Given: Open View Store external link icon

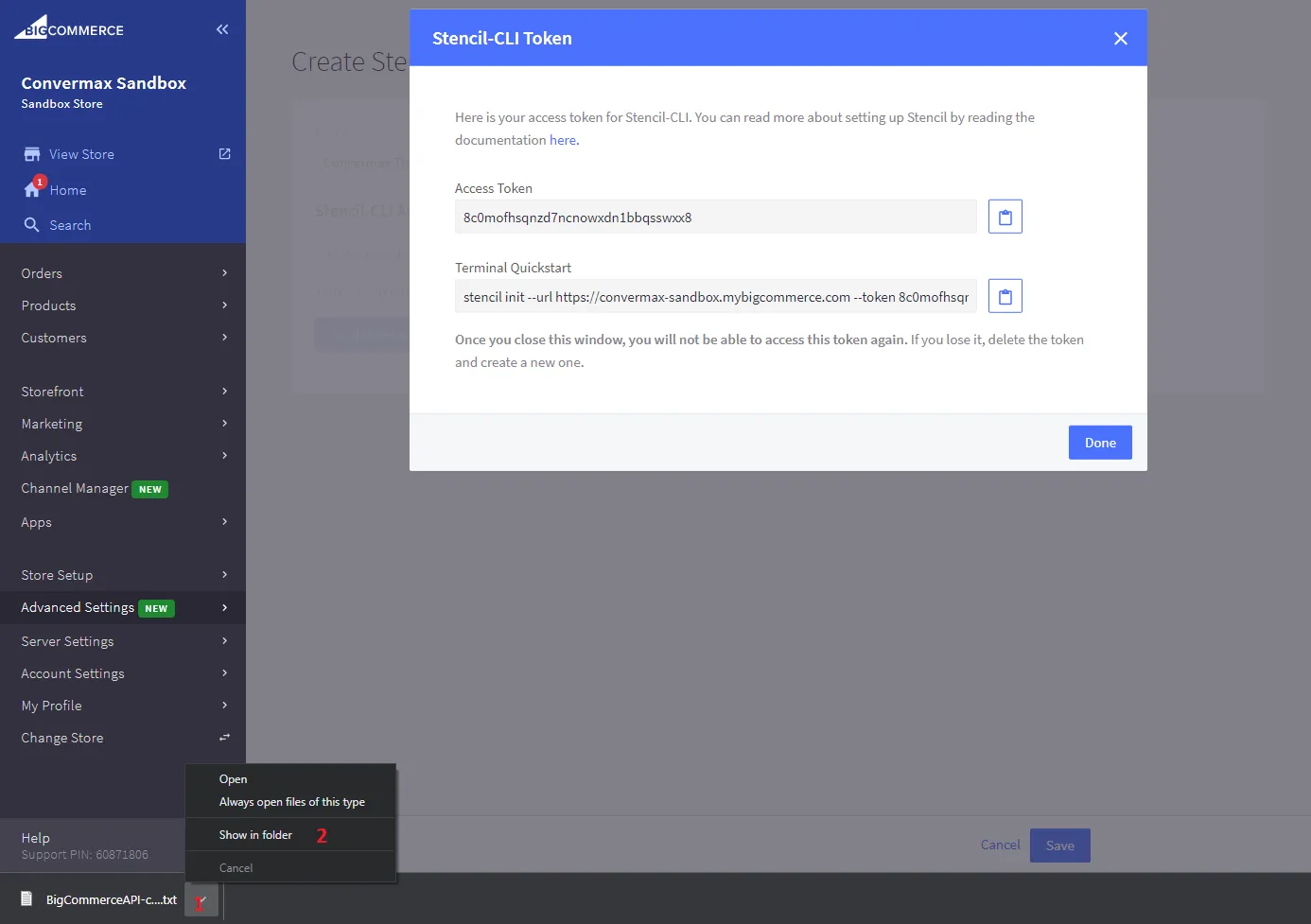Looking at the screenshot, I should tap(224, 154).
